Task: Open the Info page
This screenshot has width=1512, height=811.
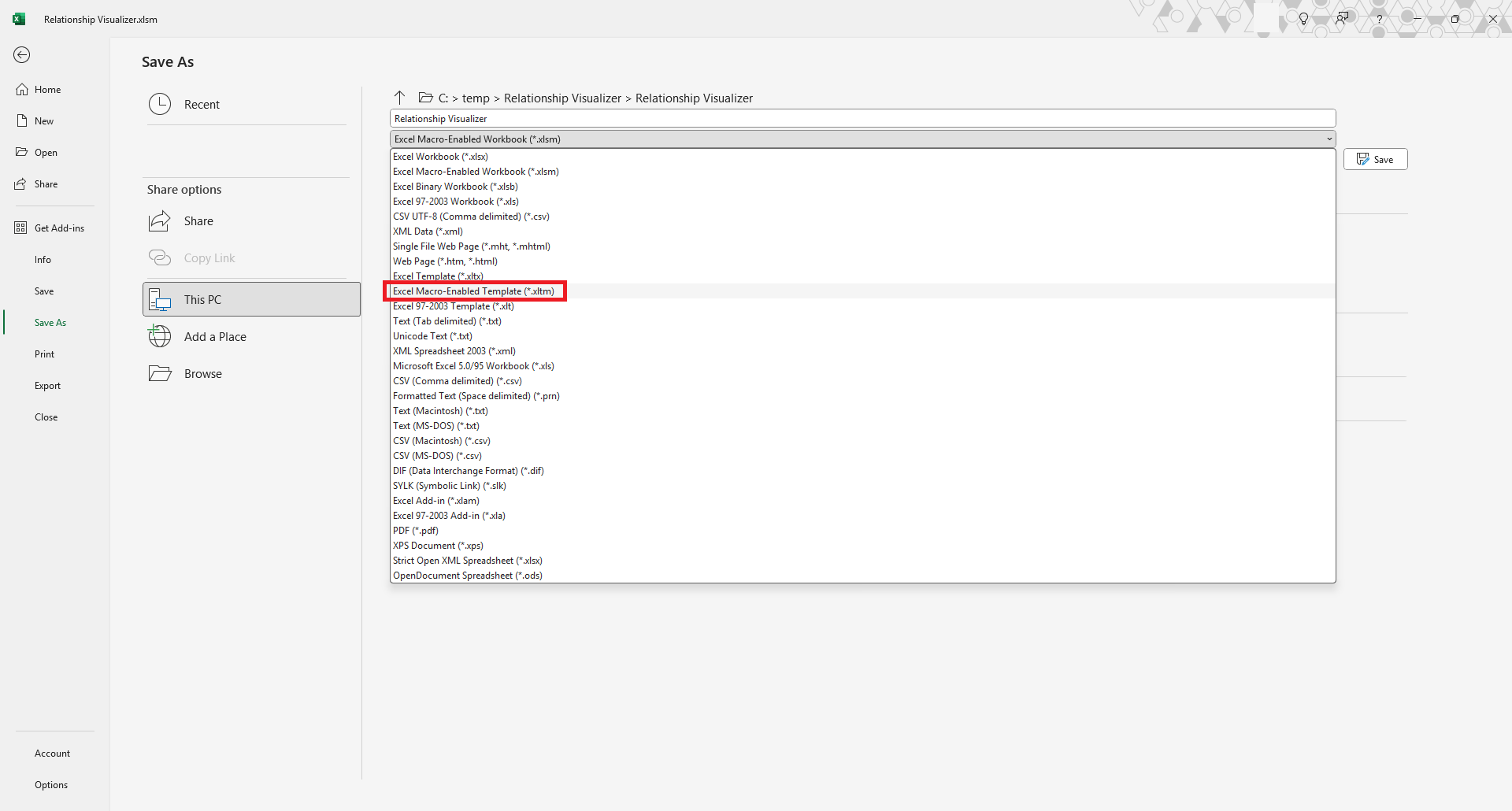Action: (x=43, y=260)
